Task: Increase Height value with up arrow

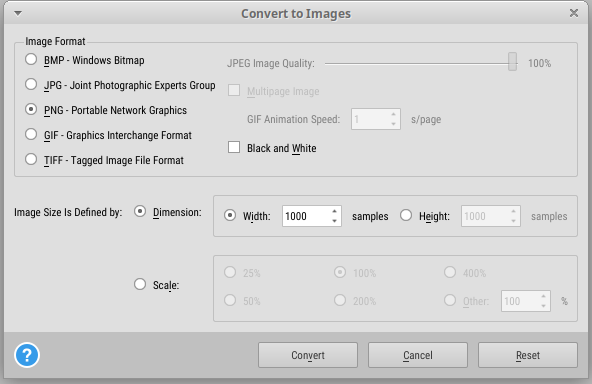Action: pos(513,211)
